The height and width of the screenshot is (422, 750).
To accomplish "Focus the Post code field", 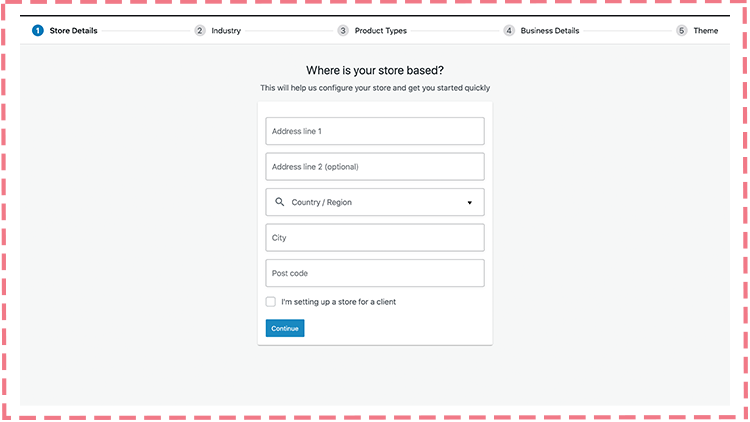I will pos(374,273).
